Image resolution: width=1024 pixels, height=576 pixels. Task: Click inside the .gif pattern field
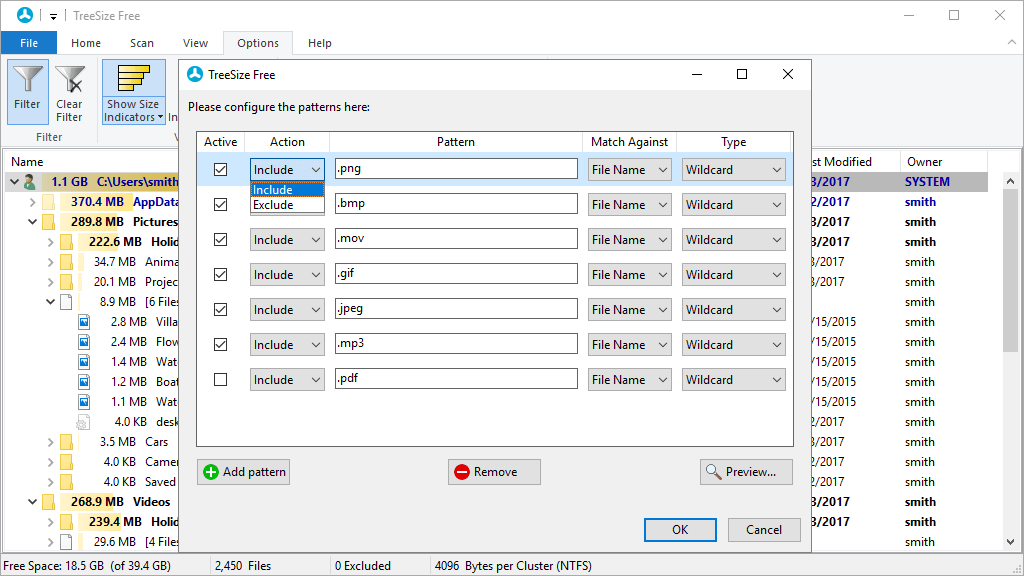[x=456, y=274]
